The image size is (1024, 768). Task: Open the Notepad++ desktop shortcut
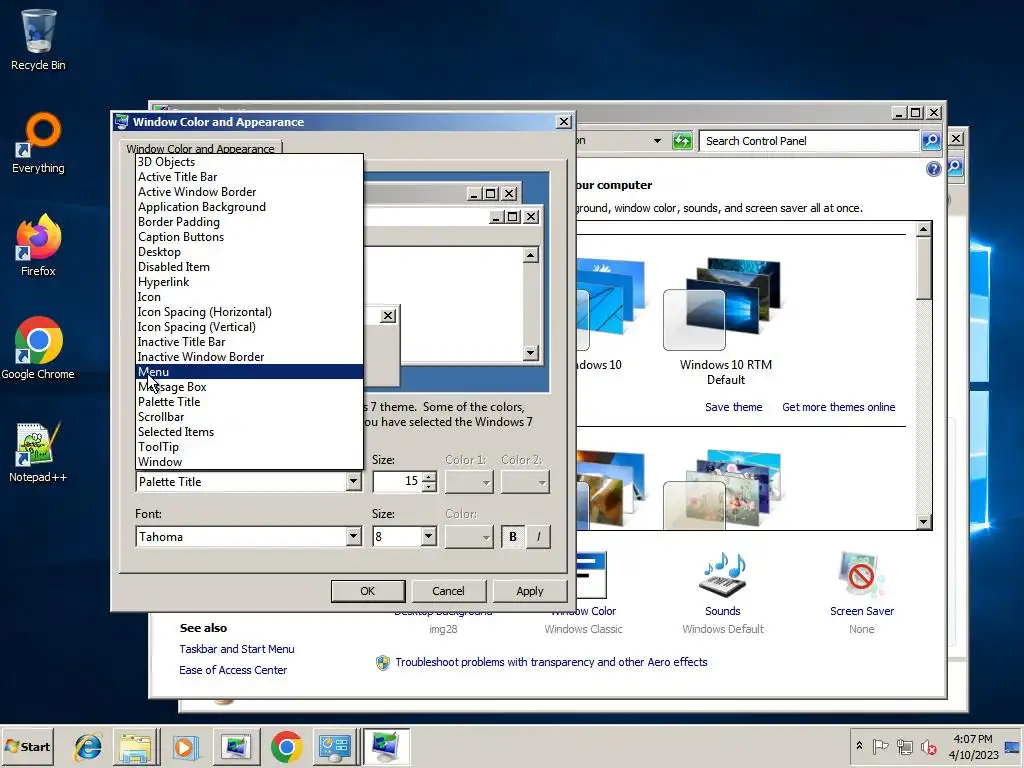click(38, 452)
